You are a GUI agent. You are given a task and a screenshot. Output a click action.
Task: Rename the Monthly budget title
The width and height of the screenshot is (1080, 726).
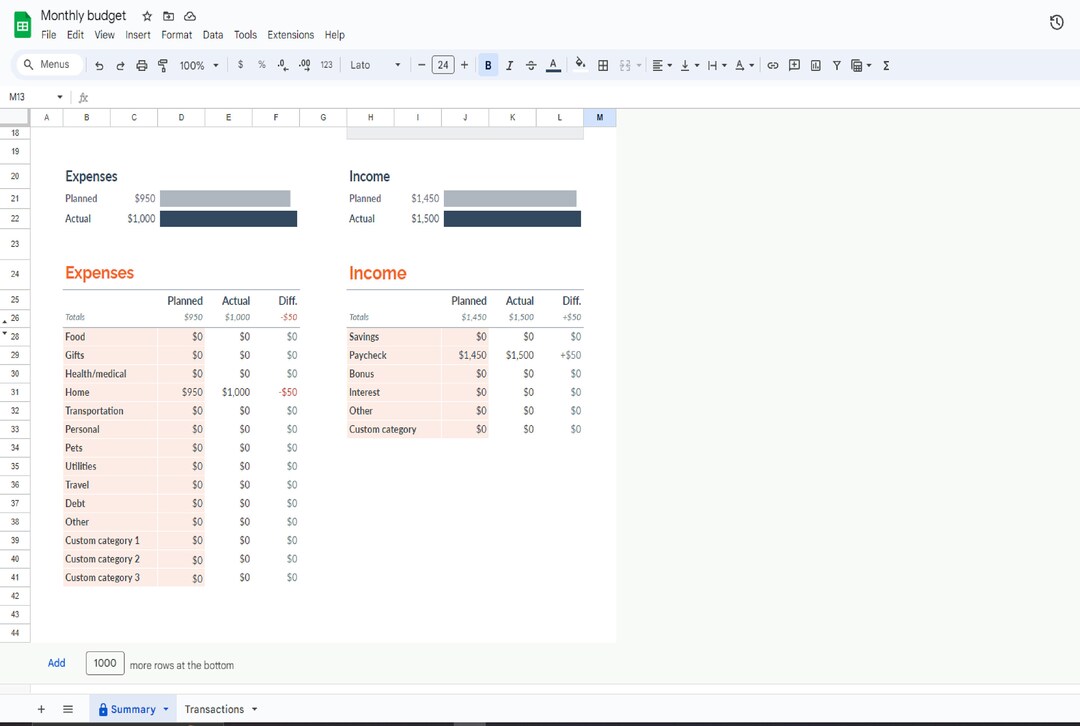point(83,15)
